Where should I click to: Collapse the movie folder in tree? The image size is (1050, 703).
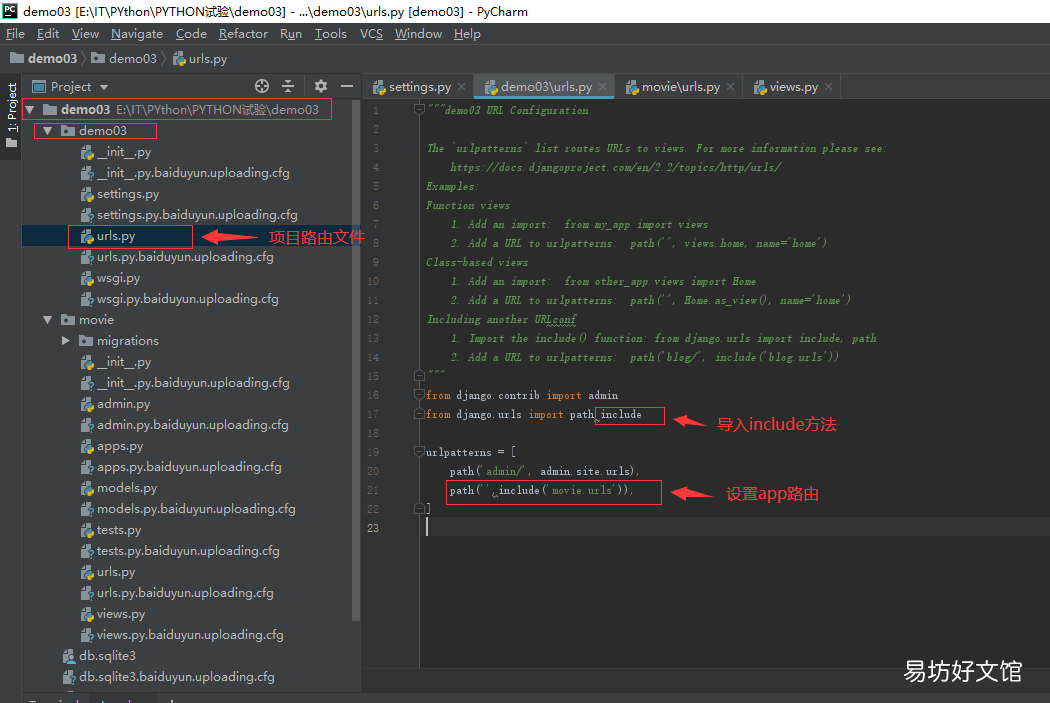click(48, 320)
